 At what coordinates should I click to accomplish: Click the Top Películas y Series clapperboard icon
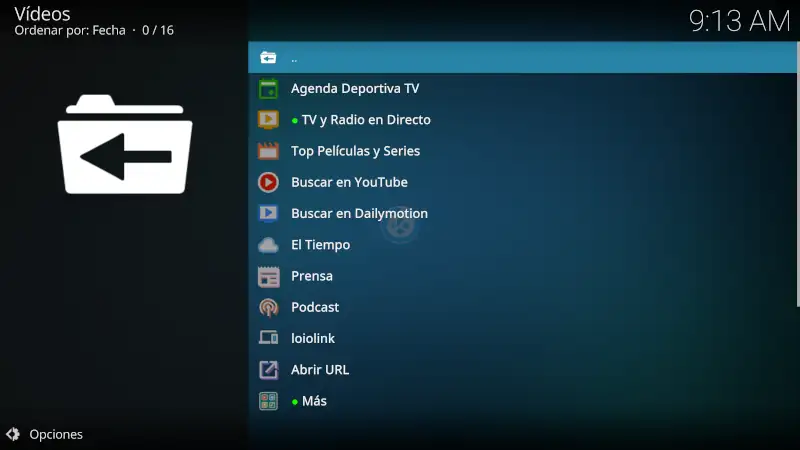click(268, 151)
